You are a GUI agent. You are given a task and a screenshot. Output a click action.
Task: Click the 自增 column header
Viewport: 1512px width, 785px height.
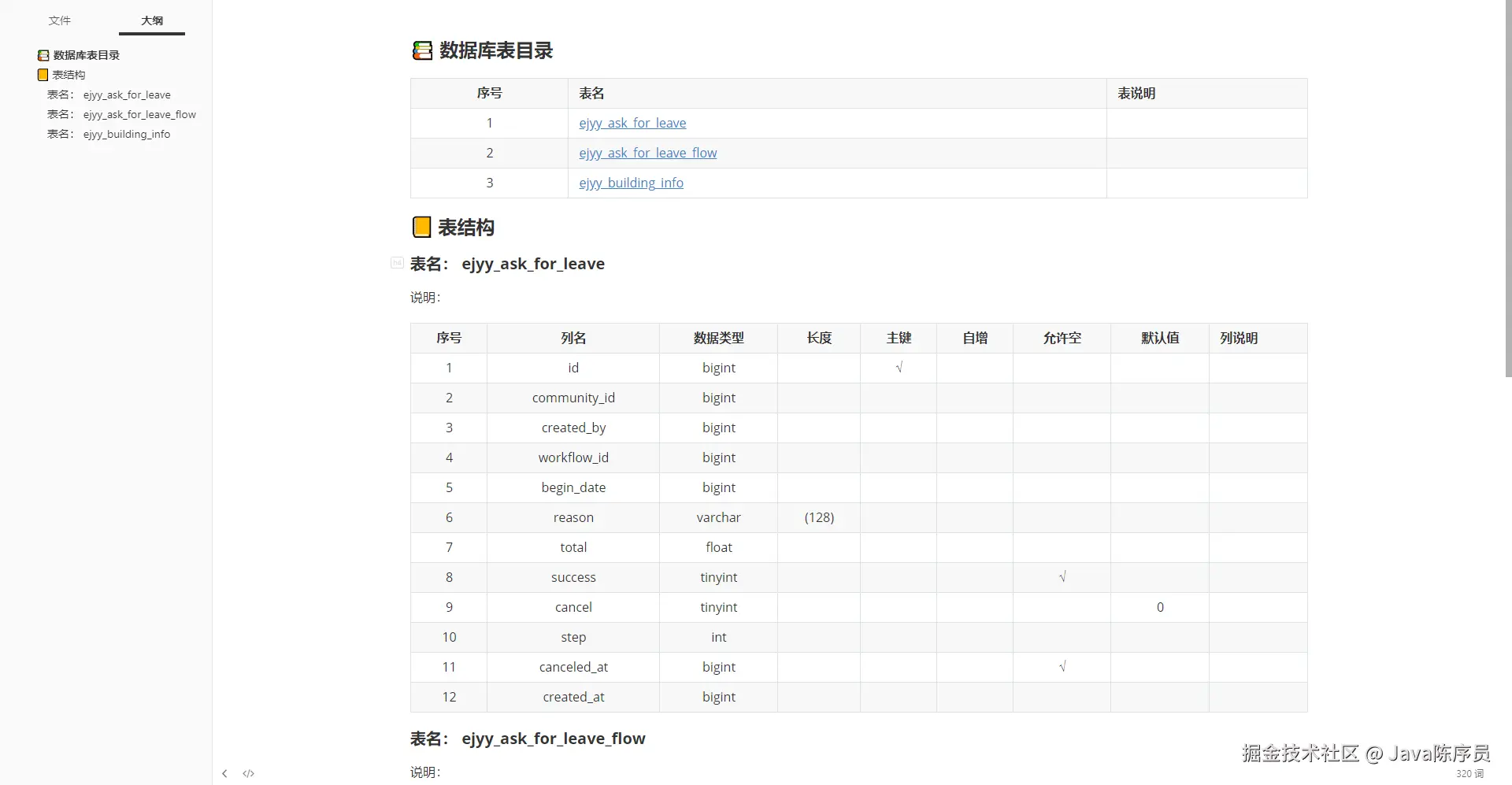[975, 339]
